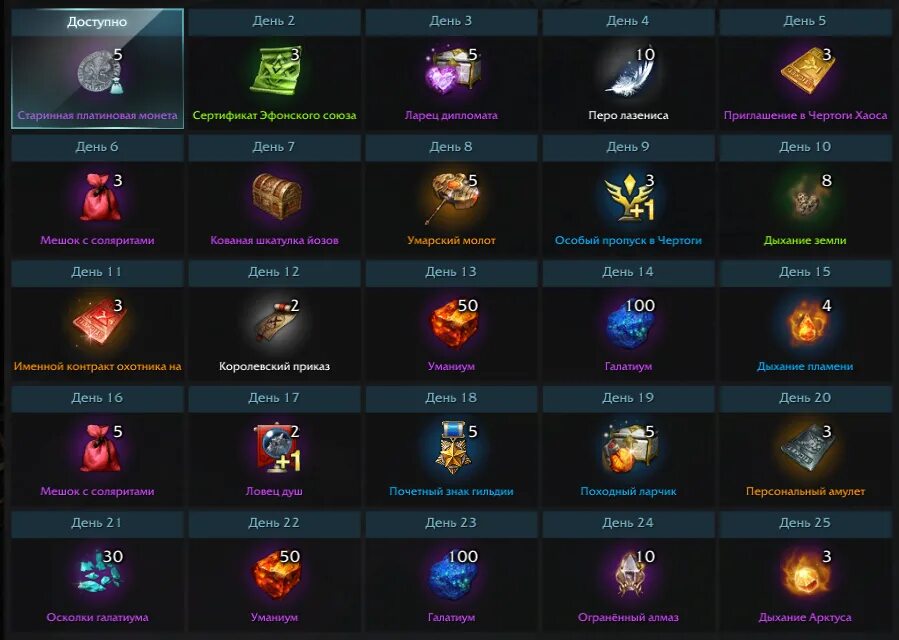Screen dimensions: 899x640
Task: Click the Ларец дипломата chest icon
Action: pyautogui.click(x=452, y=71)
